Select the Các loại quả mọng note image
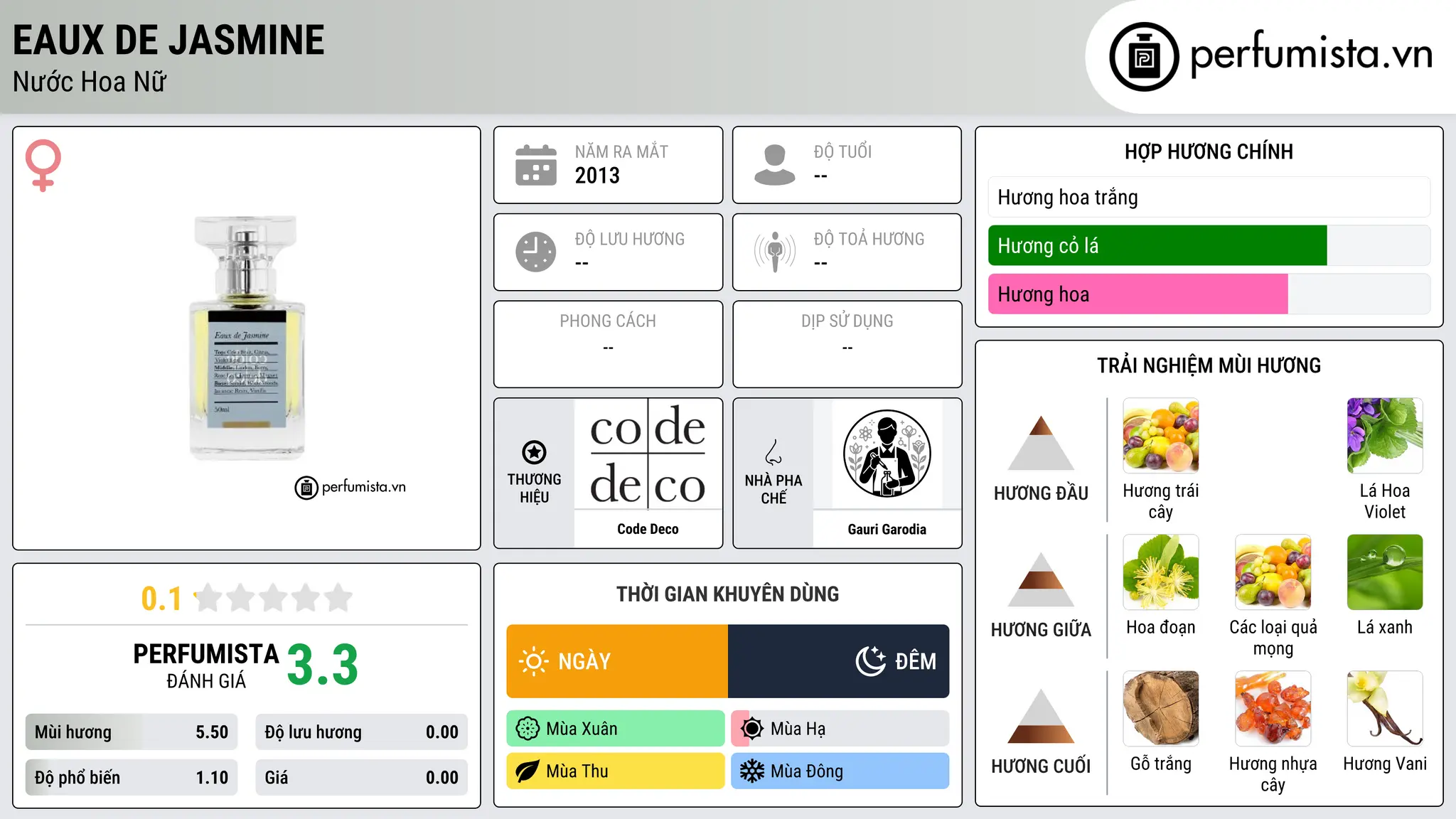The image size is (1456, 819). (1273, 572)
